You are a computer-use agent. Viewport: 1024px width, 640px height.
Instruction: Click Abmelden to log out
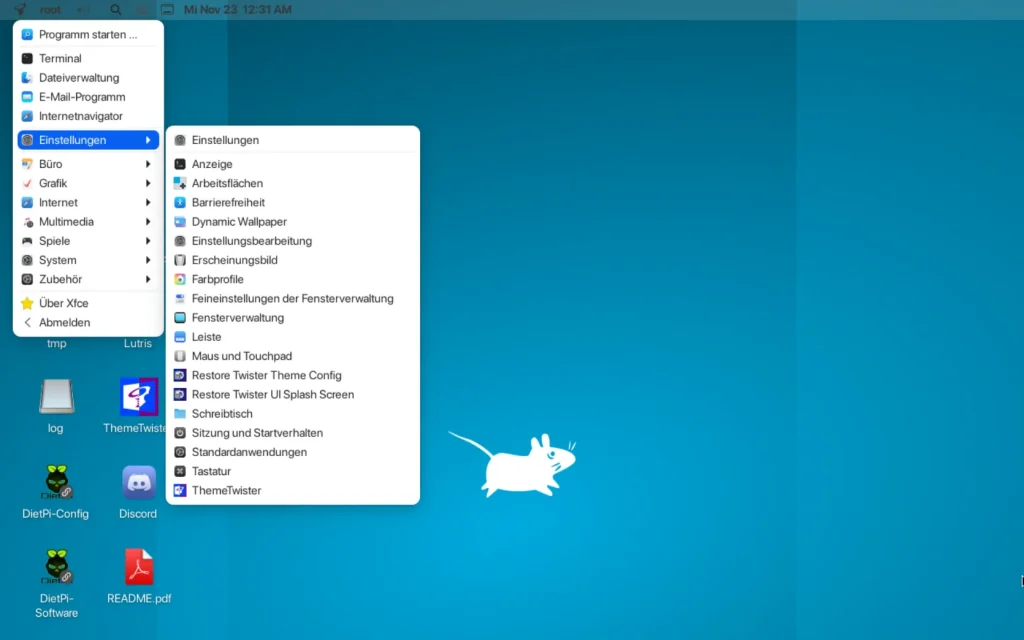(x=64, y=323)
